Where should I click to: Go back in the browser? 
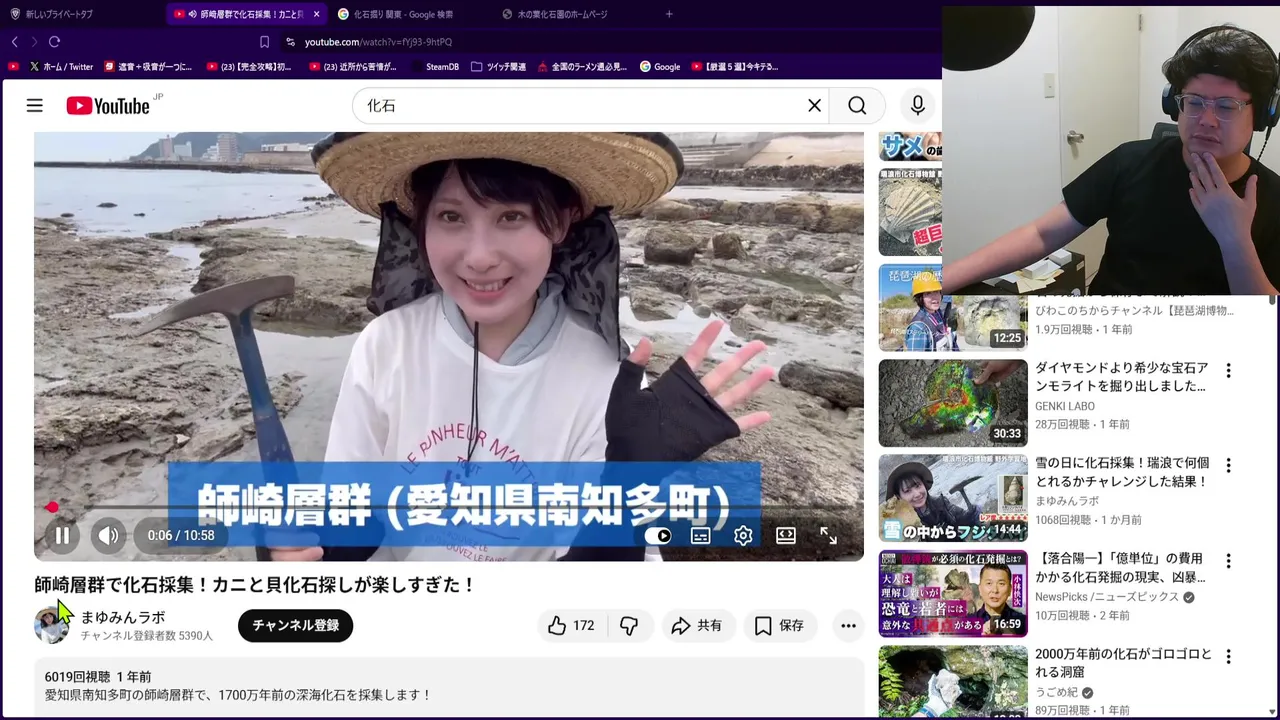click(15, 42)
